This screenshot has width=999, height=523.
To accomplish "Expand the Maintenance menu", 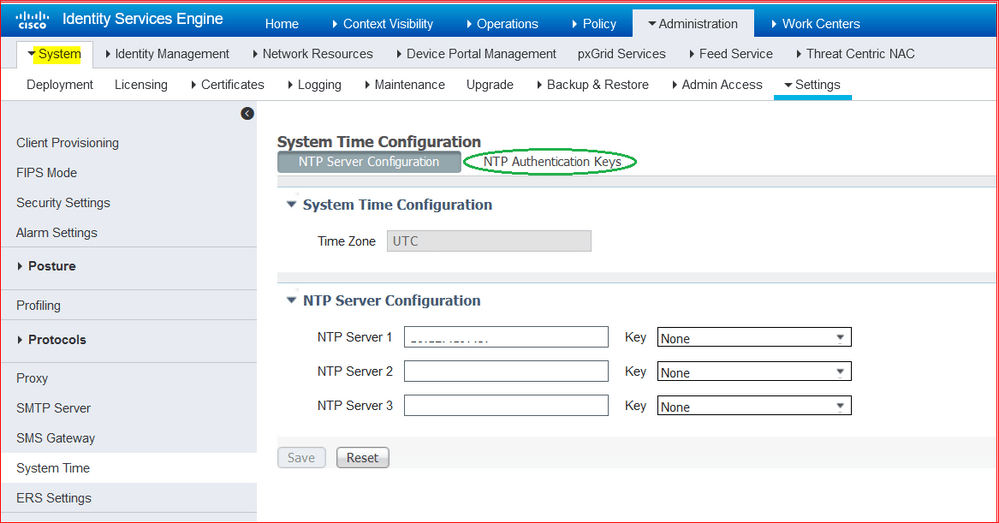I will point(404,85).
